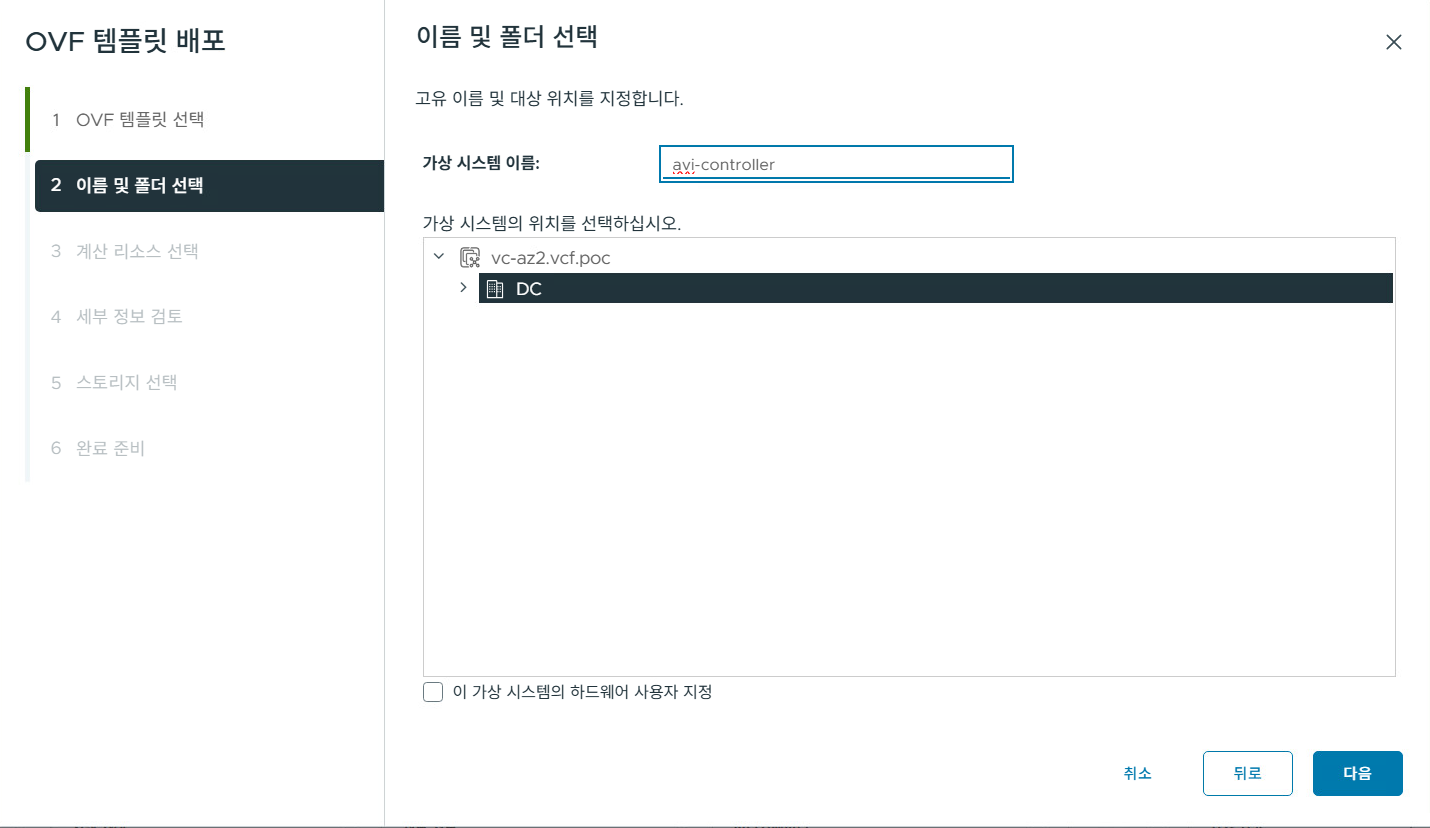Click the text 가상 시스템의 위치를 선택하십시오
The width and height of the screenshot is (1430, 828).
coord(552,223)
